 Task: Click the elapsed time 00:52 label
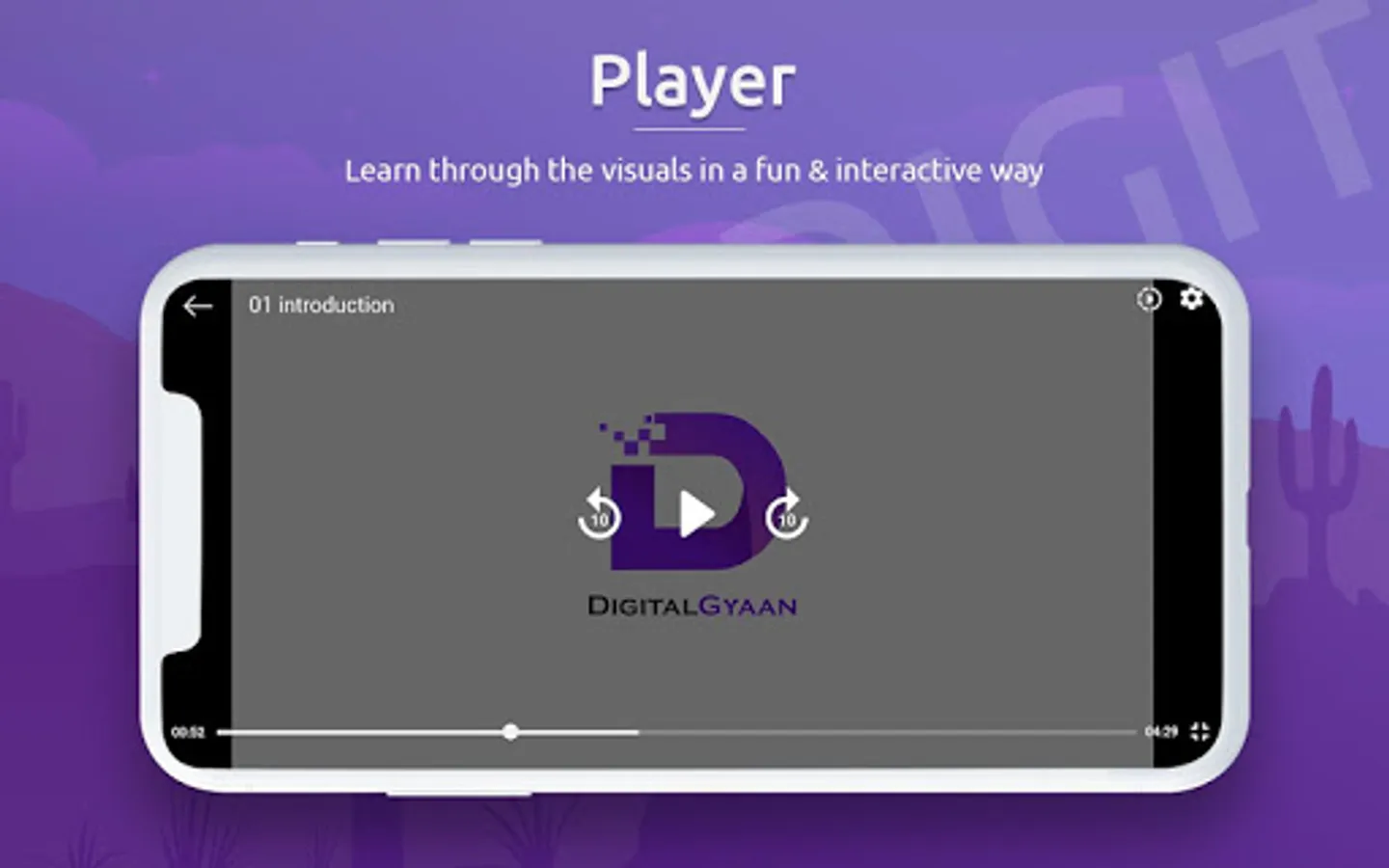[188, 732]
